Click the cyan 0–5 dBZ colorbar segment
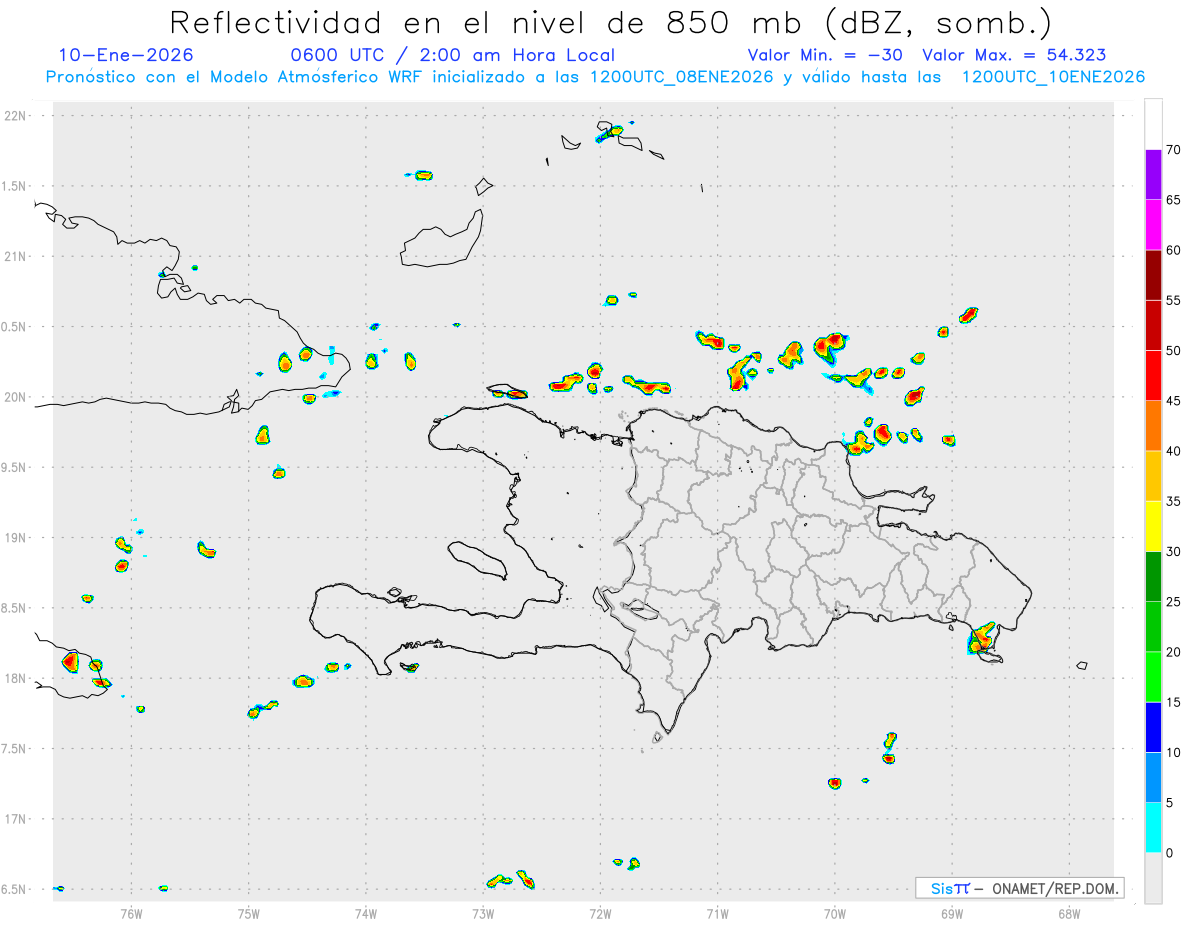The width and height of the screenshot is (1200, 927). pyautogui.click(x=1153, y=828)
